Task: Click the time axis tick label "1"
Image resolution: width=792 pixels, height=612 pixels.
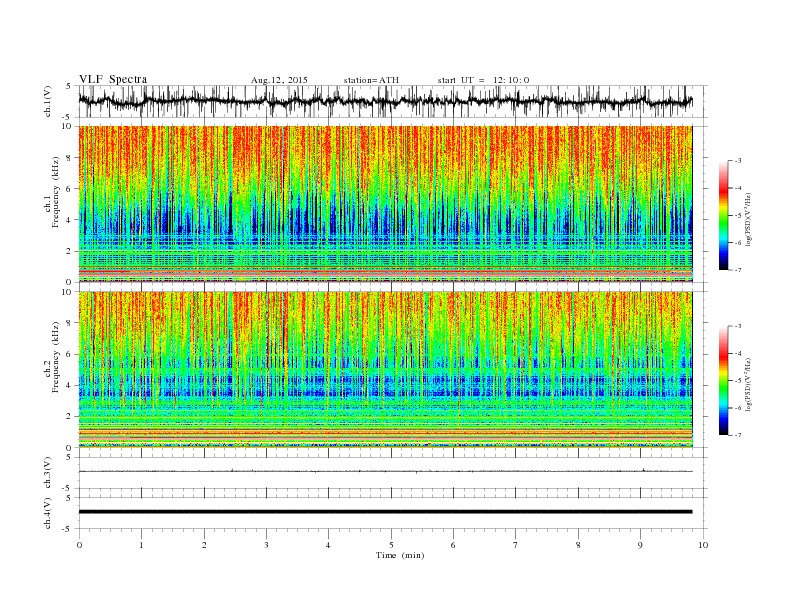Action: click(x=141, y=545)
